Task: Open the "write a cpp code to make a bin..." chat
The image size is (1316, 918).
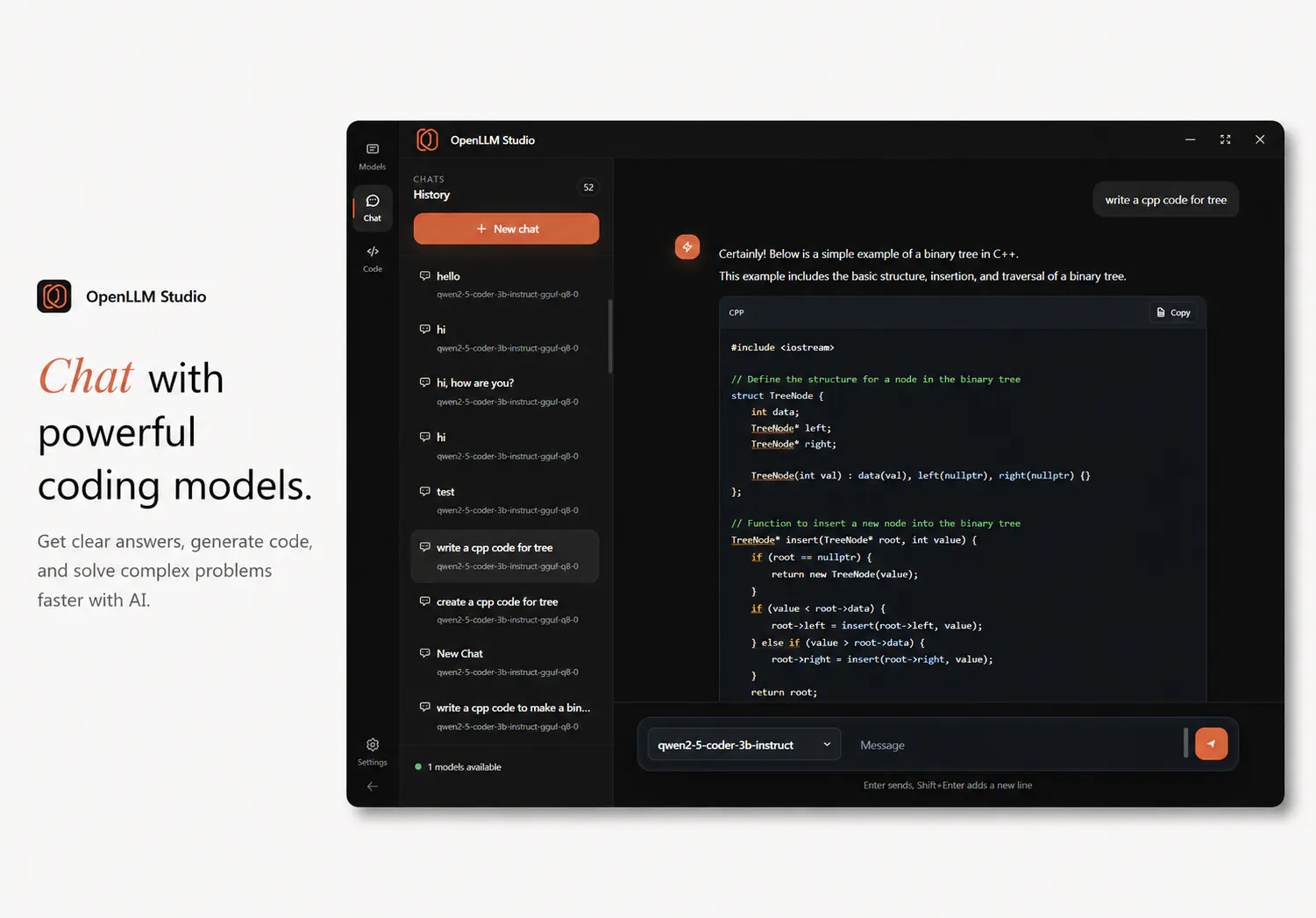Action: point(505,716)
